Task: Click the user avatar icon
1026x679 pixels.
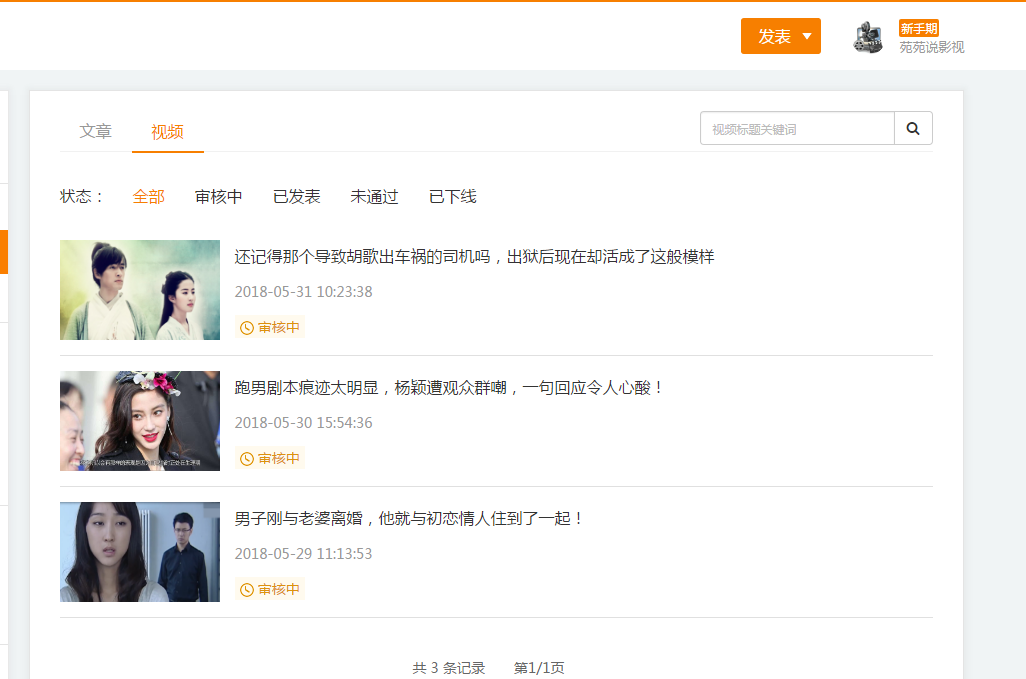Action: click(x=866, y=36)
